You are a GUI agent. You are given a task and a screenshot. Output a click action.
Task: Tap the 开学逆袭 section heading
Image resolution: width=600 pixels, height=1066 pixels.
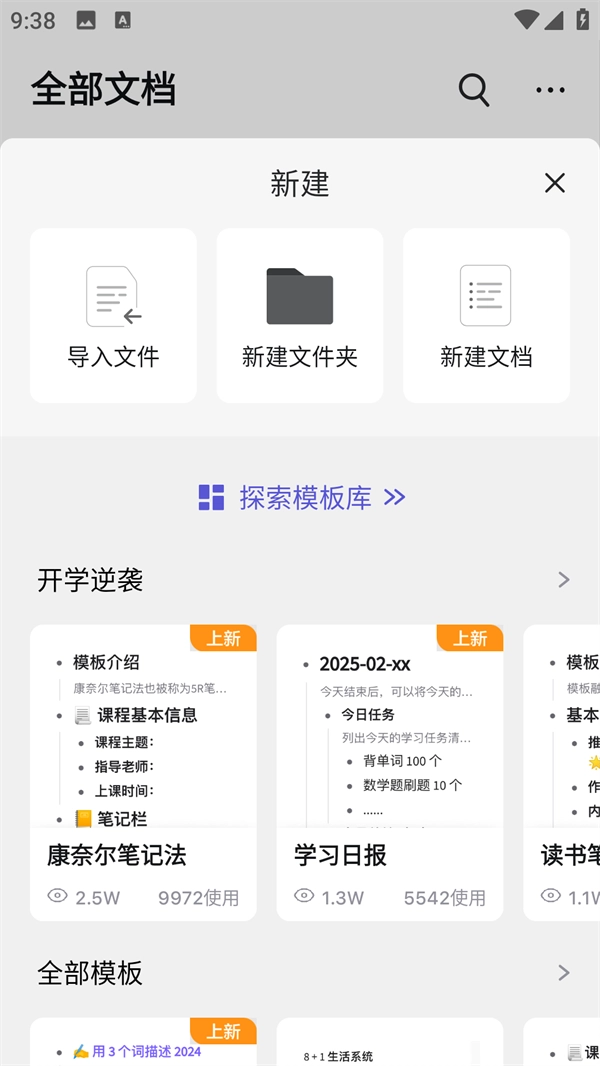(90, 580)
